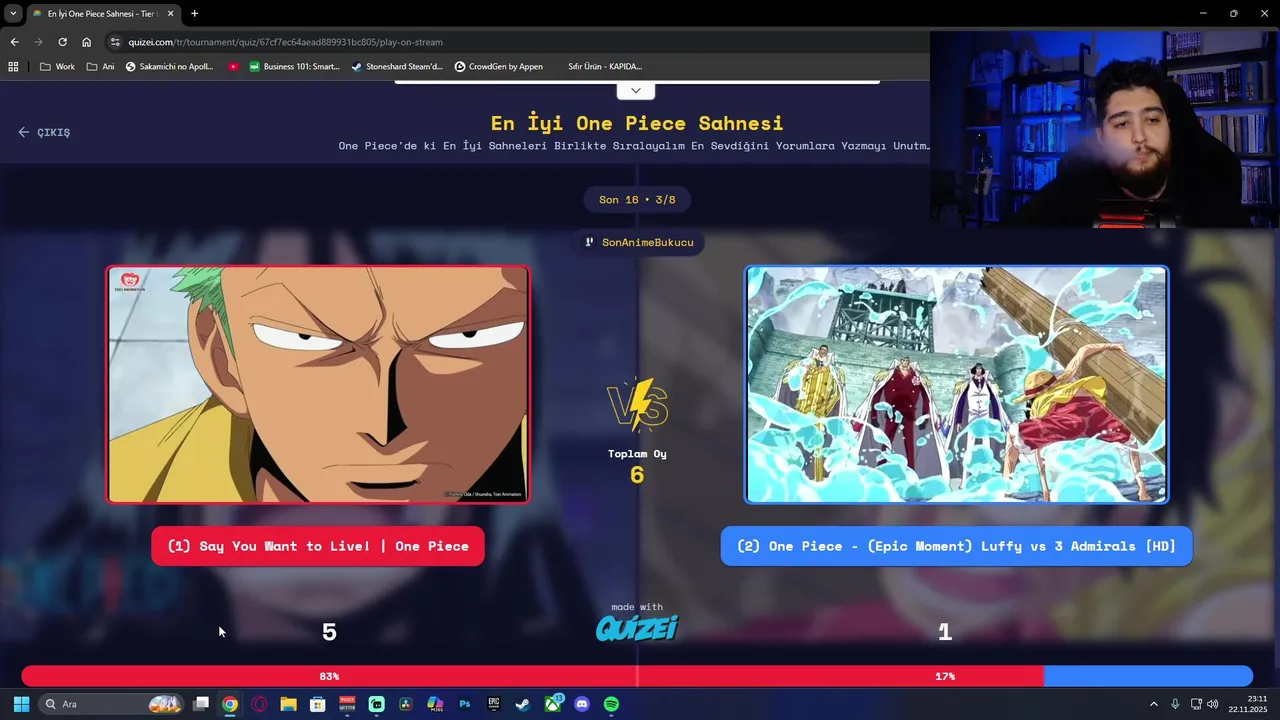Open DaVinci Resolve from the taskbar

(406, 704)
